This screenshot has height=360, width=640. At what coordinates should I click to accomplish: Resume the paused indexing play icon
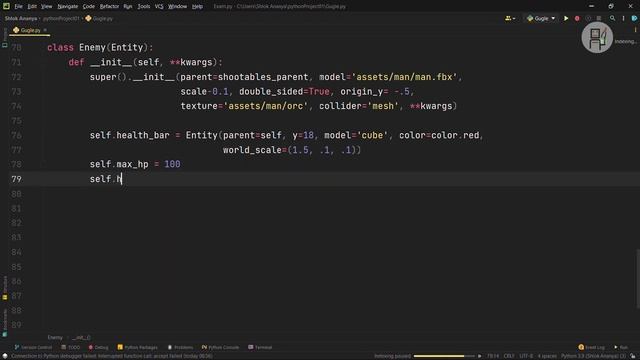(480, 356)
